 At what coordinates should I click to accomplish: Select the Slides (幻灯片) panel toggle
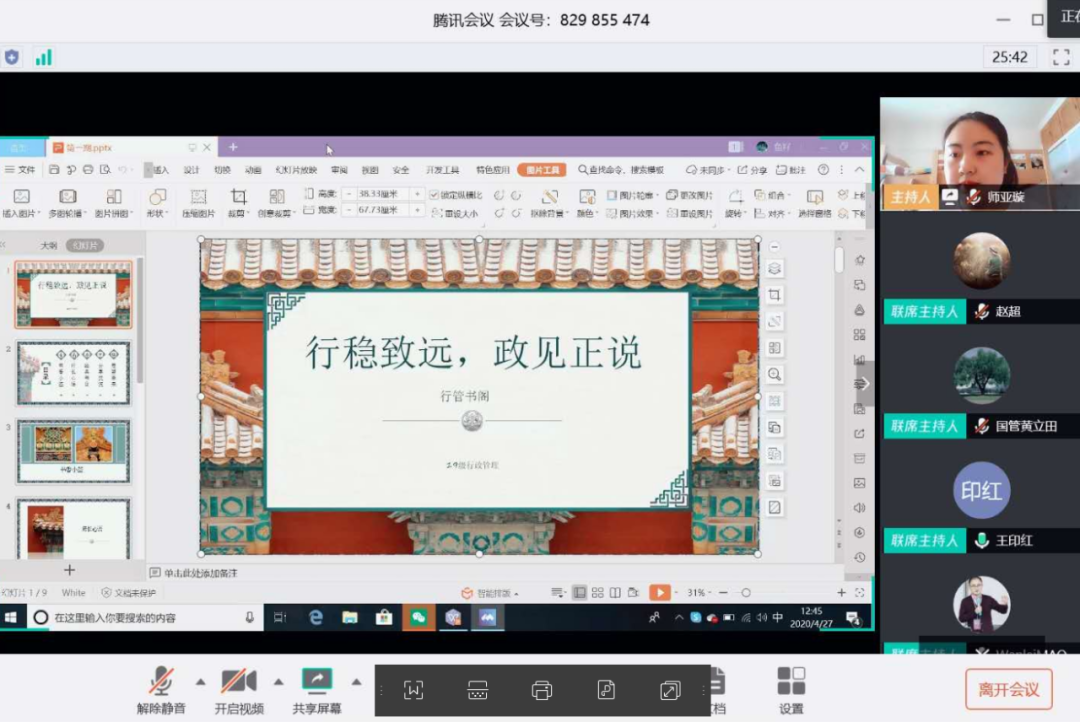coord(85,245)
